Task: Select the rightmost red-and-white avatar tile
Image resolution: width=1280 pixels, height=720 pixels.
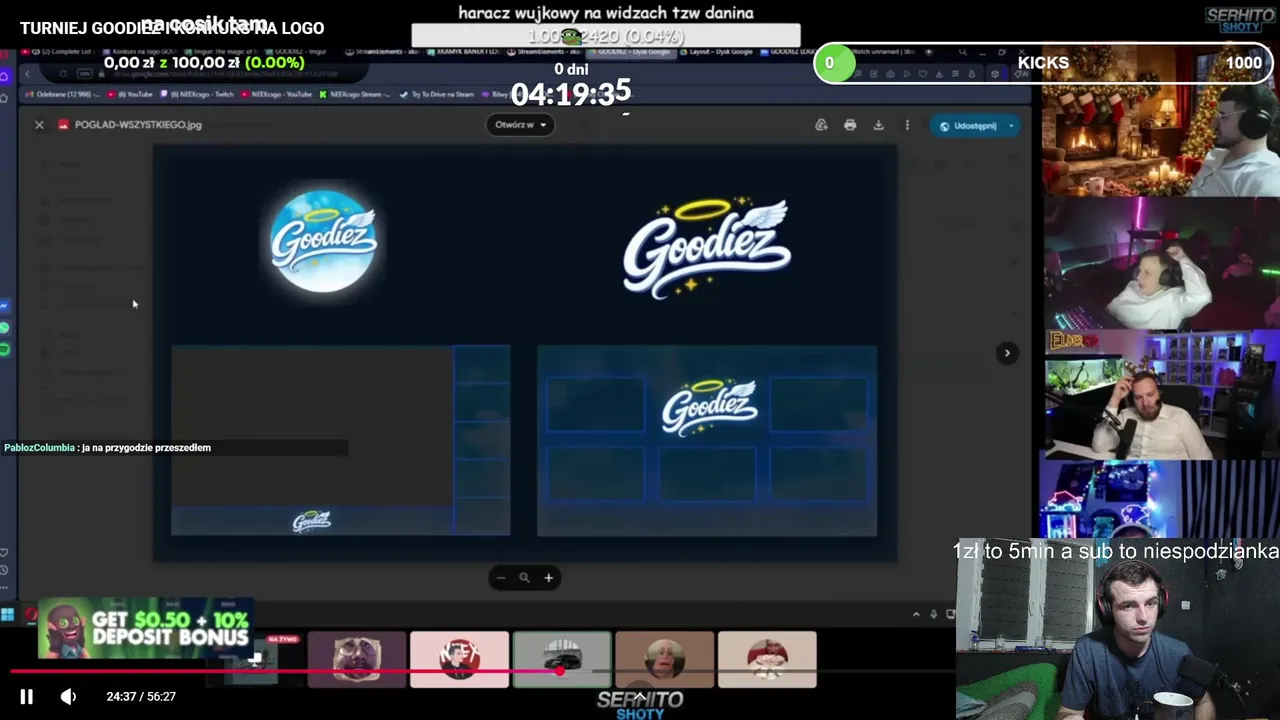Action: [767, 660]
